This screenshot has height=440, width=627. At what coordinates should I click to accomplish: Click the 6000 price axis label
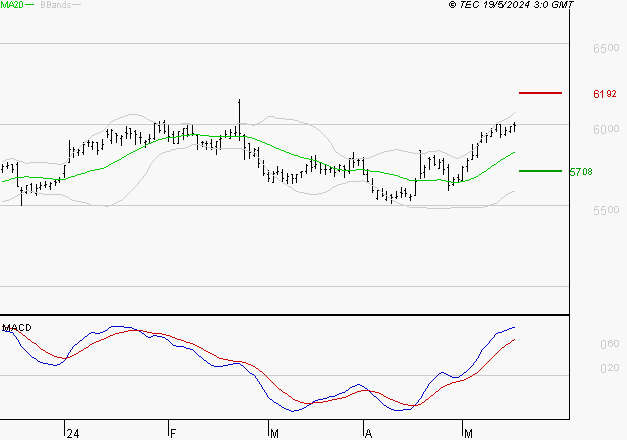tap(606, 129)
